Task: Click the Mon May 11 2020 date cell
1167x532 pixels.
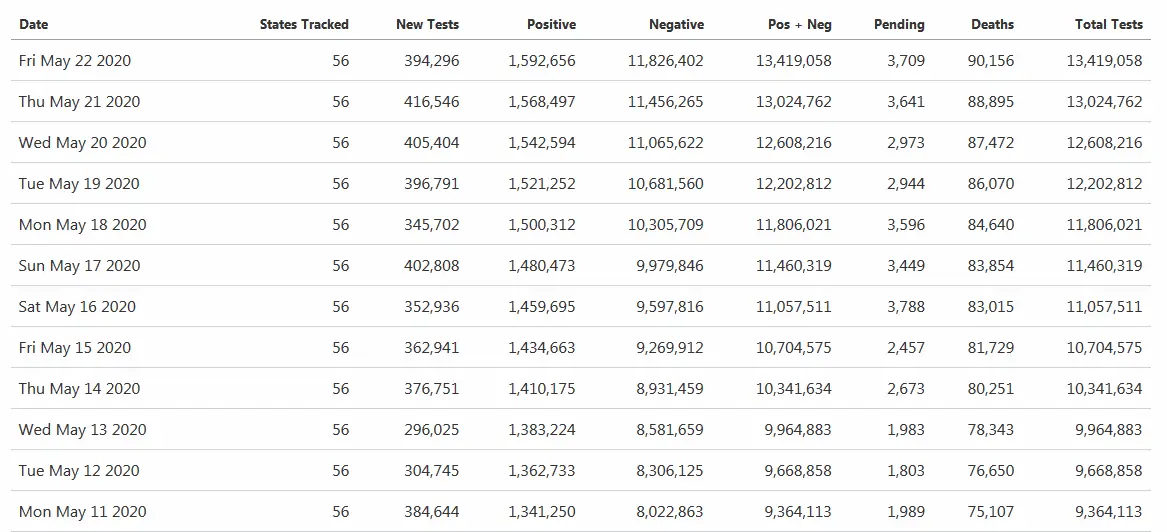Action: click(x=82, y=512)
